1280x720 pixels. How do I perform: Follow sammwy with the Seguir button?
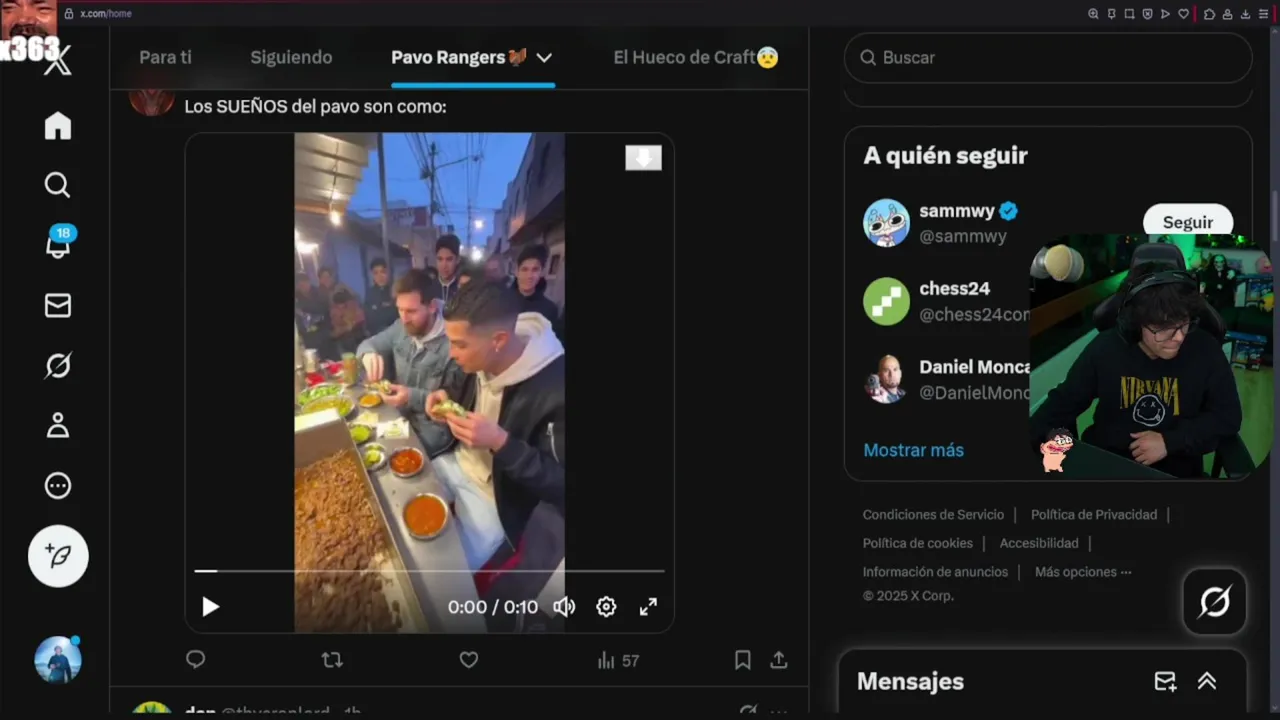click(x=1188, y=222)
